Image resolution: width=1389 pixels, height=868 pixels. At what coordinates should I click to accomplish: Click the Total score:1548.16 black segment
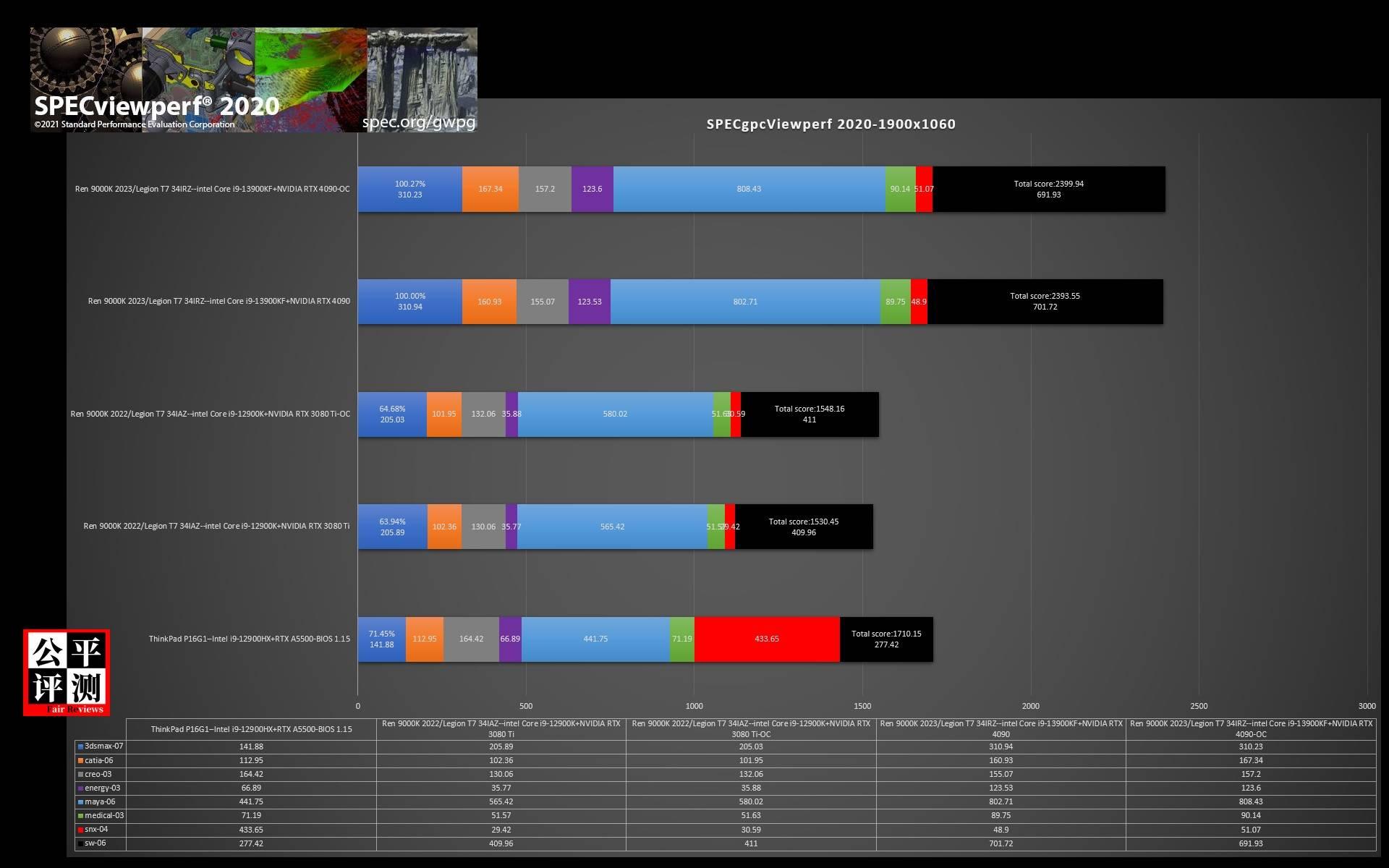coord(809,414)
